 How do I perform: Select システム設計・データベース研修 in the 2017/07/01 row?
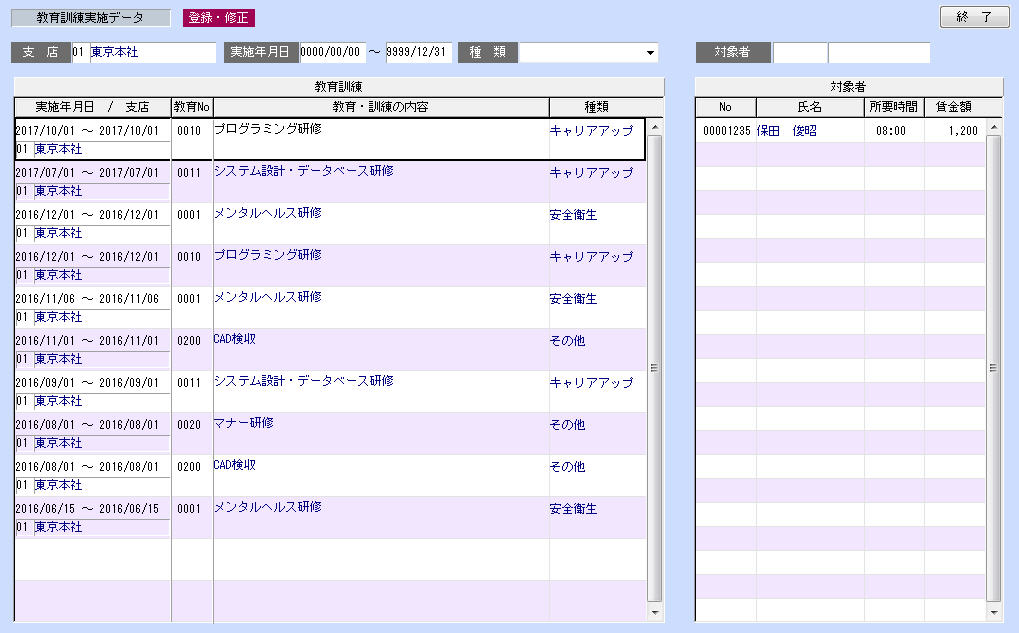(x=303, y=171)
